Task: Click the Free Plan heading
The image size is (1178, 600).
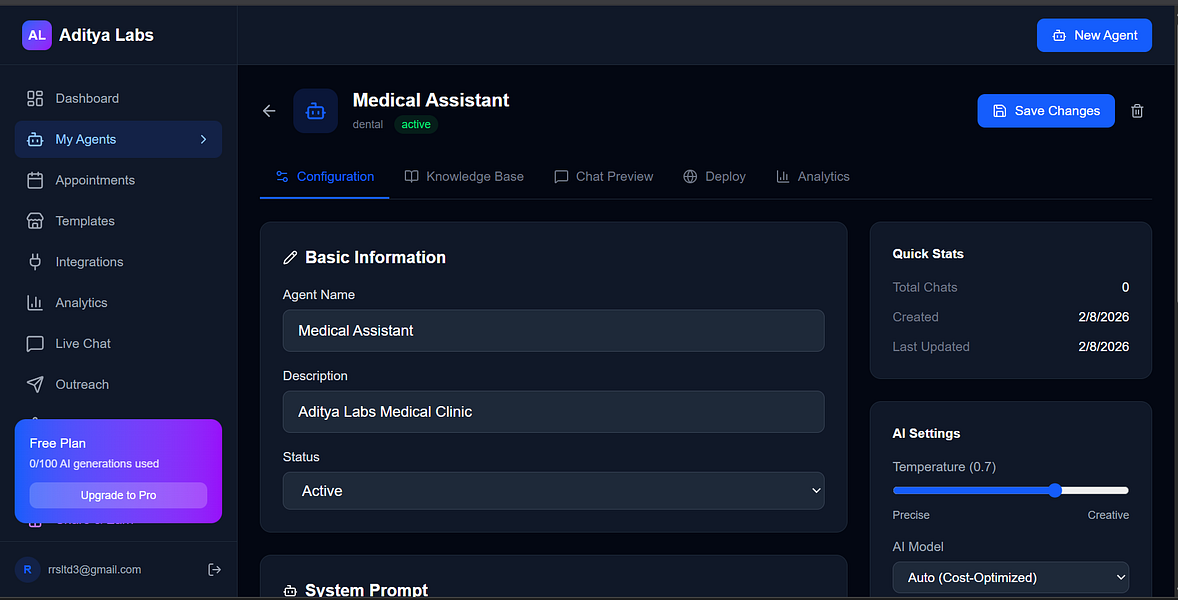Action: pos(58,444)
